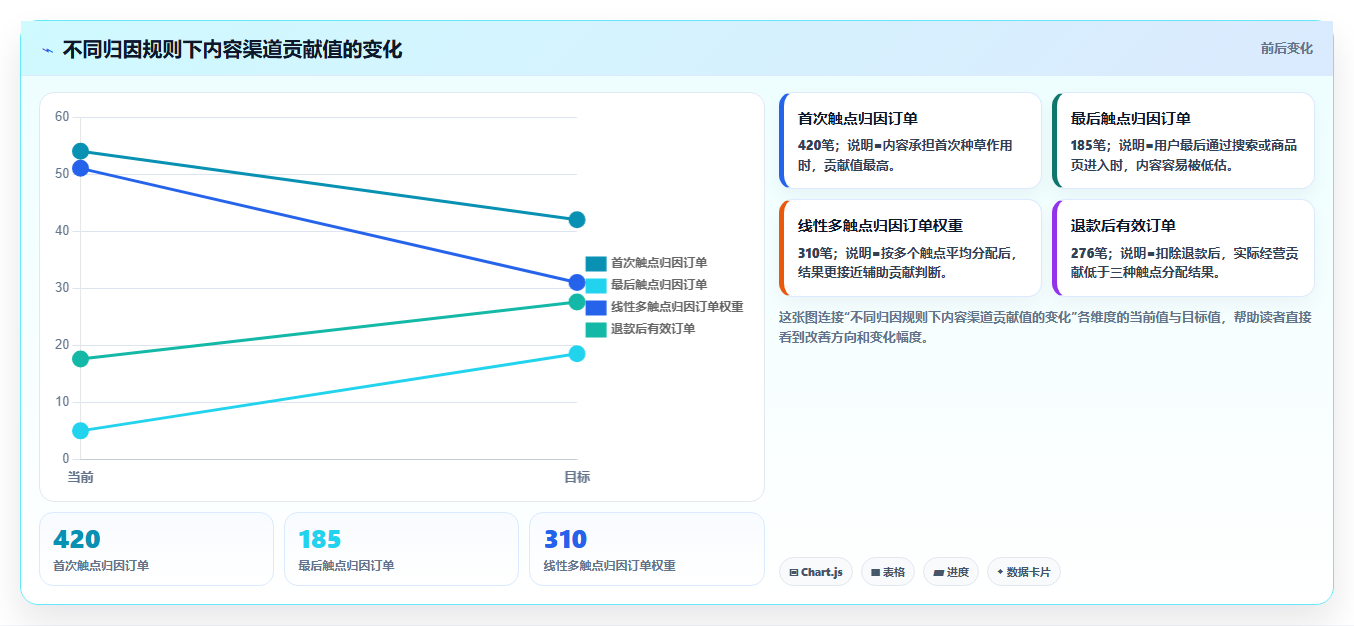The width and height of the screenshot is (1354, 626).
Task: Click the teal data point at 目标 near 42
Action: tap(577, 220)
